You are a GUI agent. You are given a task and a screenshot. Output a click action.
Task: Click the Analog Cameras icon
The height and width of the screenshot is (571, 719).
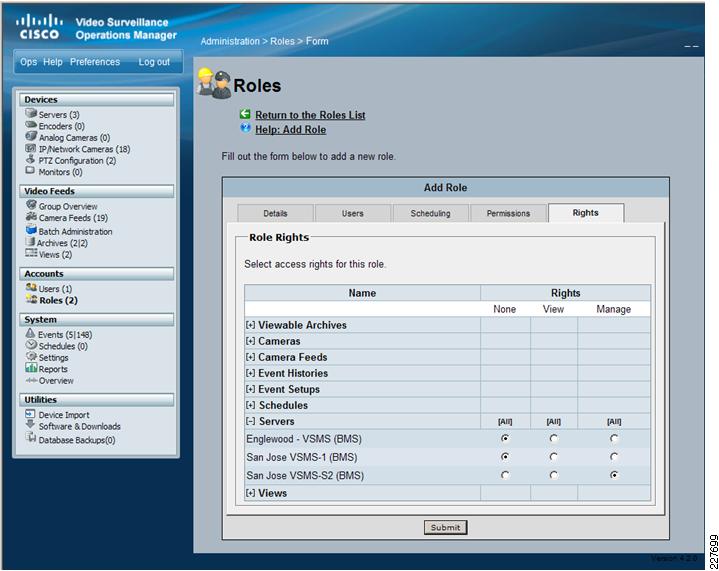point(31,136)
